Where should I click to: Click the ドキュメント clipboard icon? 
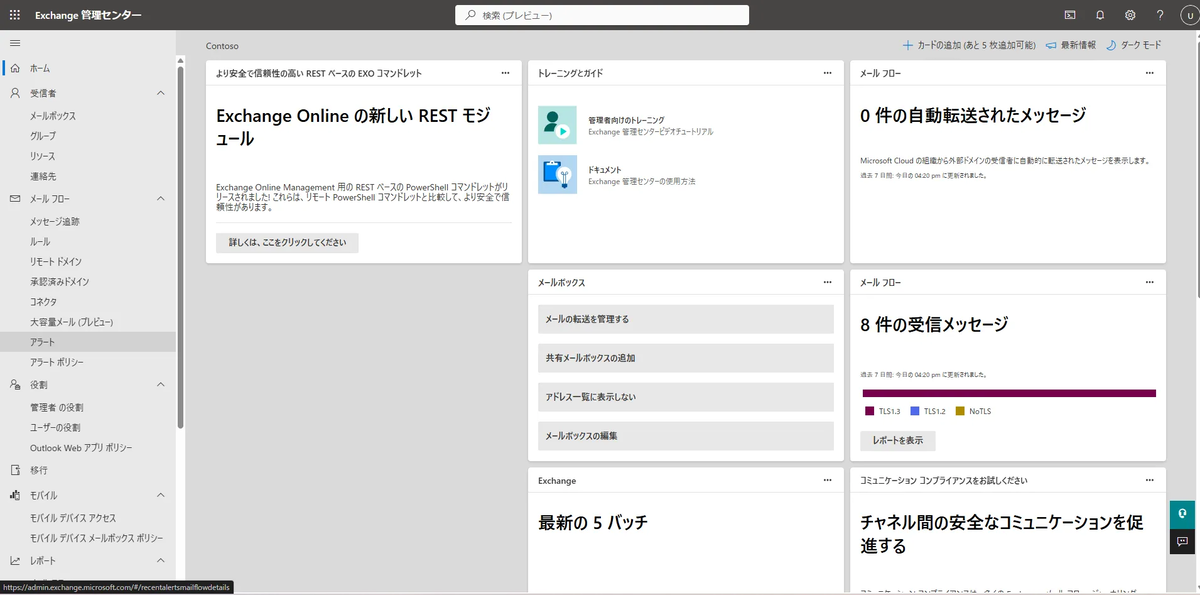click(x=557, y=174)
